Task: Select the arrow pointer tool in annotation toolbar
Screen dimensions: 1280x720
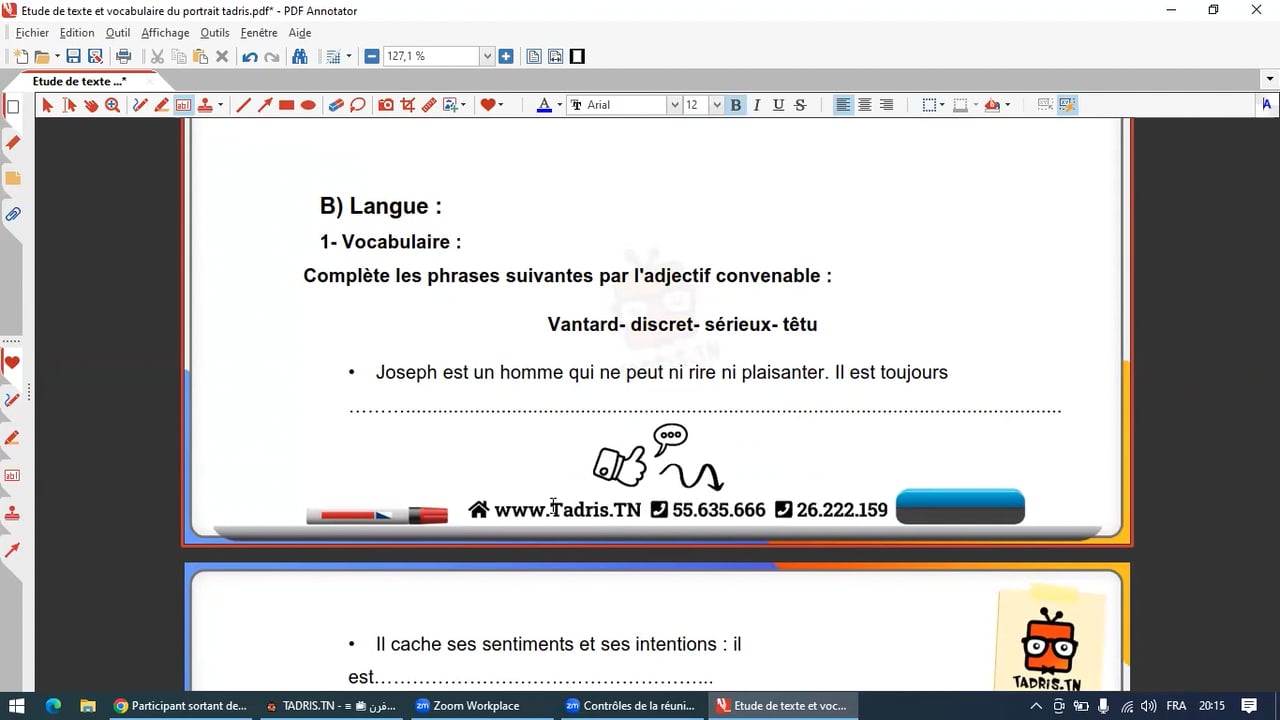Action: (x=47, y=105)
